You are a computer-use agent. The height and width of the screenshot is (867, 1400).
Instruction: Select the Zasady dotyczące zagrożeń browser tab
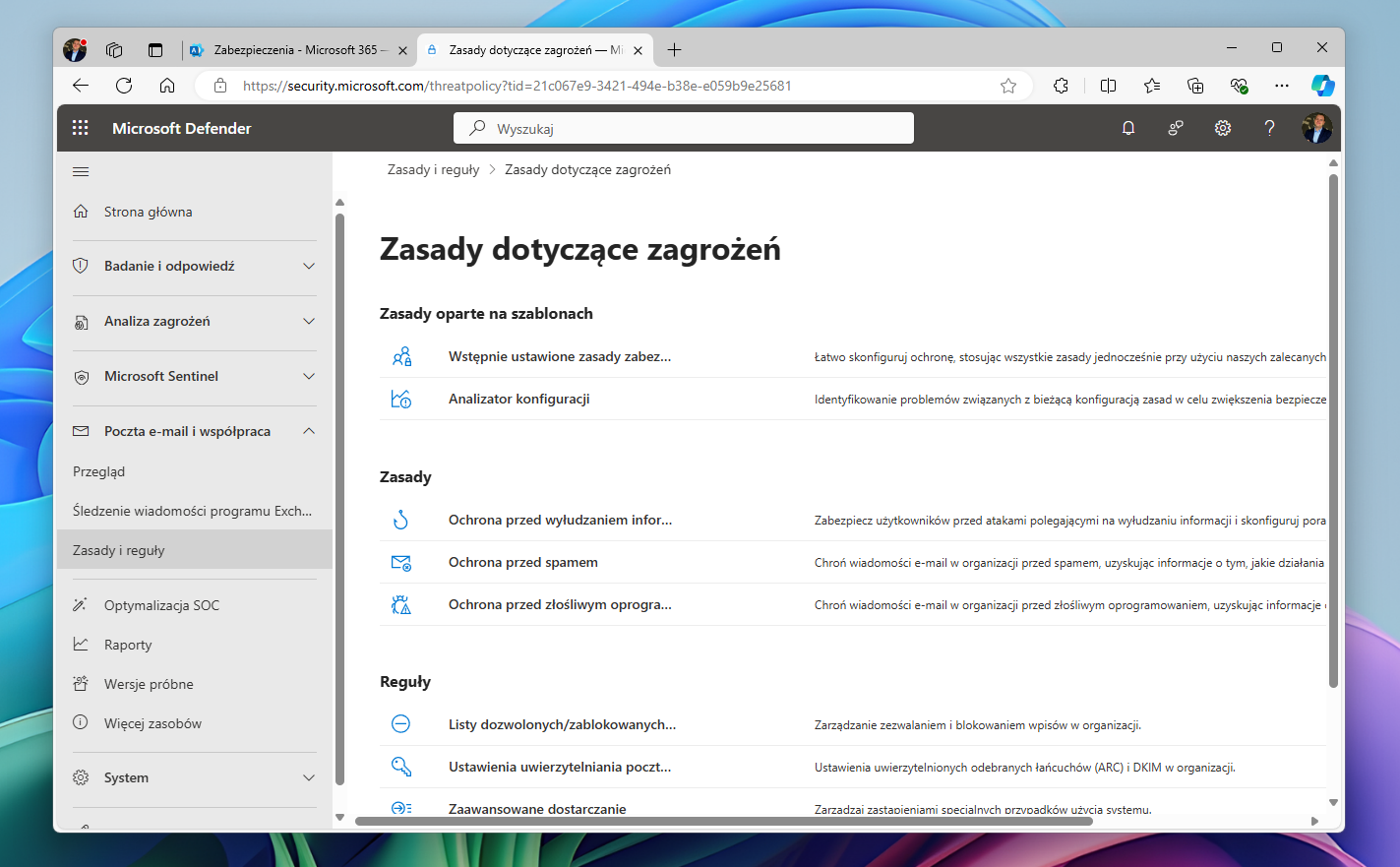[534, 50]
